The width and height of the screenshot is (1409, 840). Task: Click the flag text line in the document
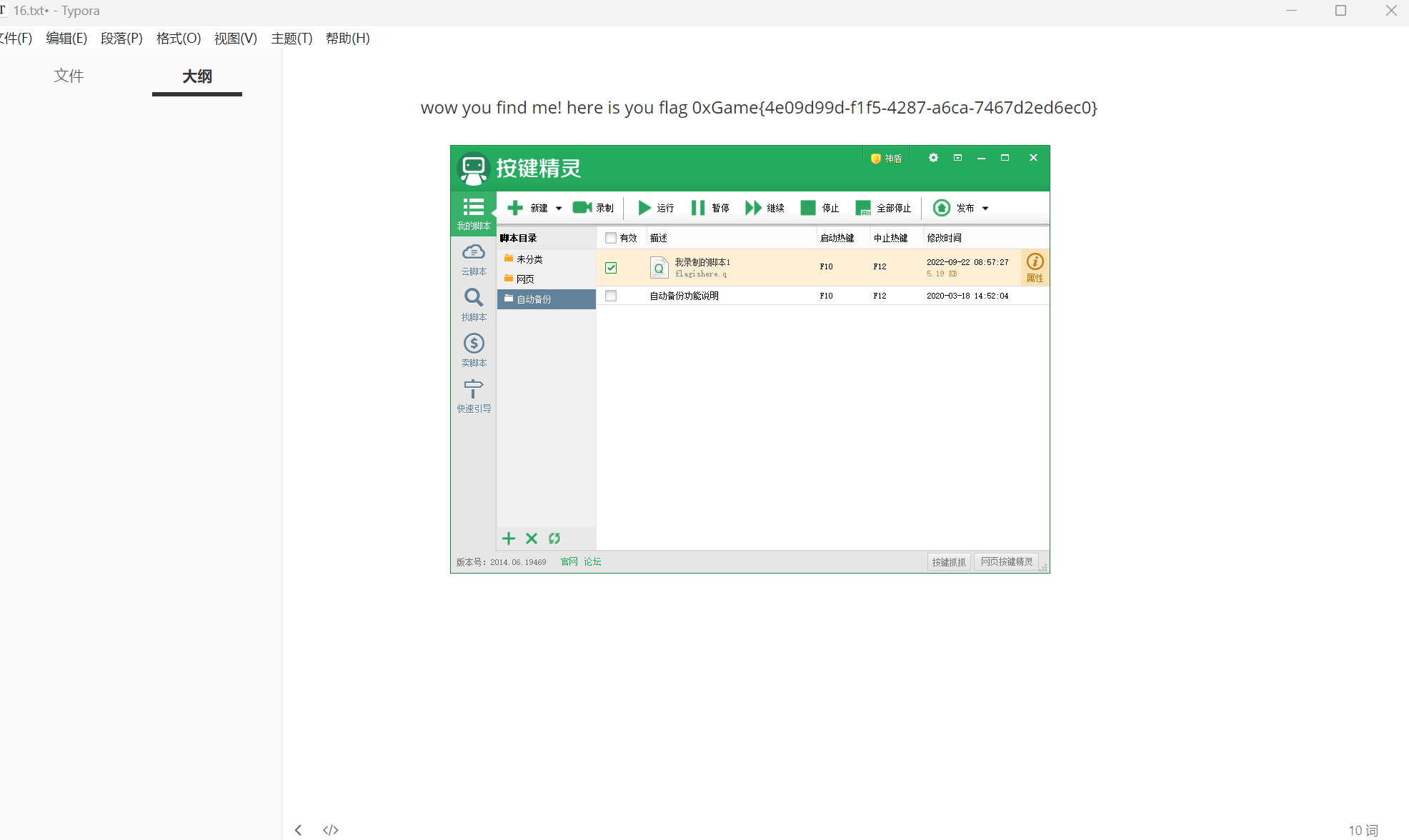759,107
